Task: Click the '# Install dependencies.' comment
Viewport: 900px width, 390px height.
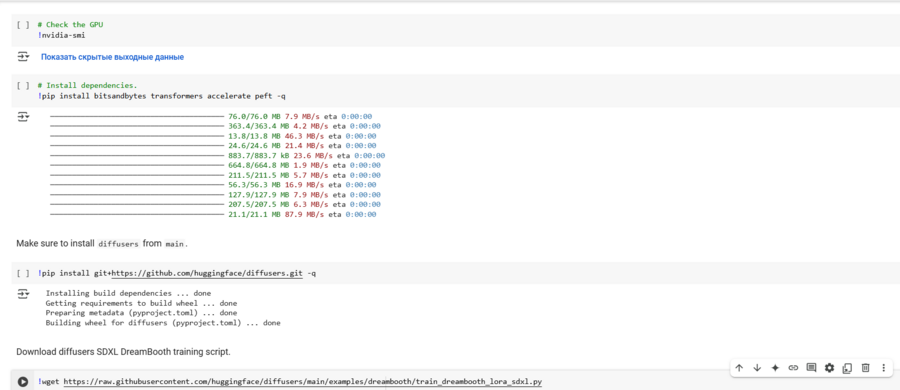Action: (87, 86)
